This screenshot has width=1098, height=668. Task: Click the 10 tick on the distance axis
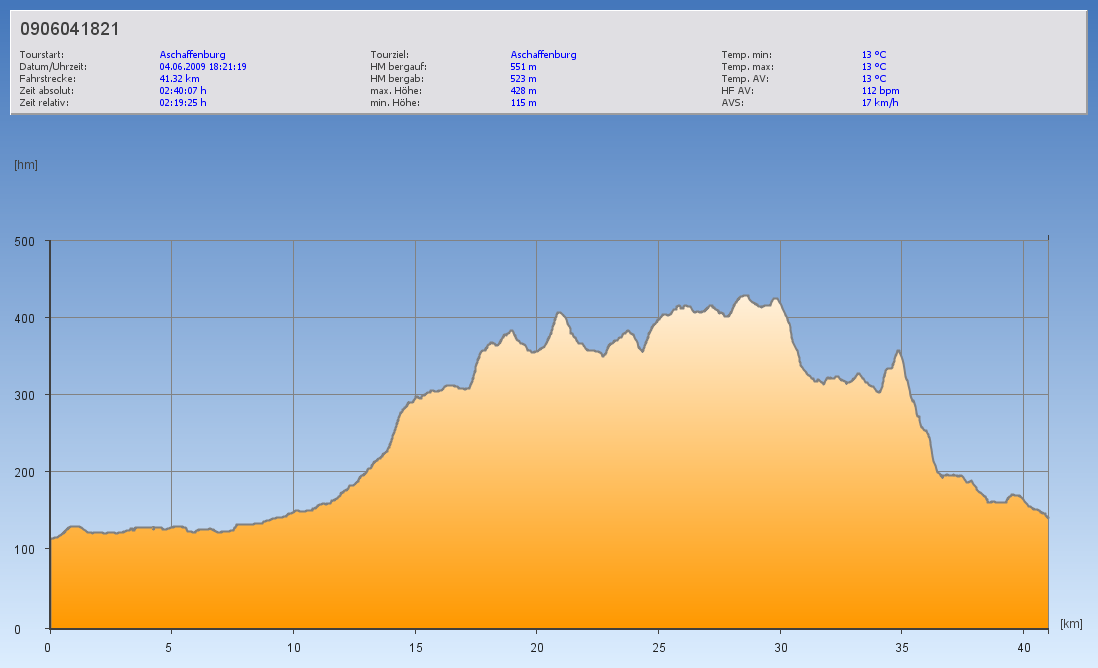coord(293,647)
